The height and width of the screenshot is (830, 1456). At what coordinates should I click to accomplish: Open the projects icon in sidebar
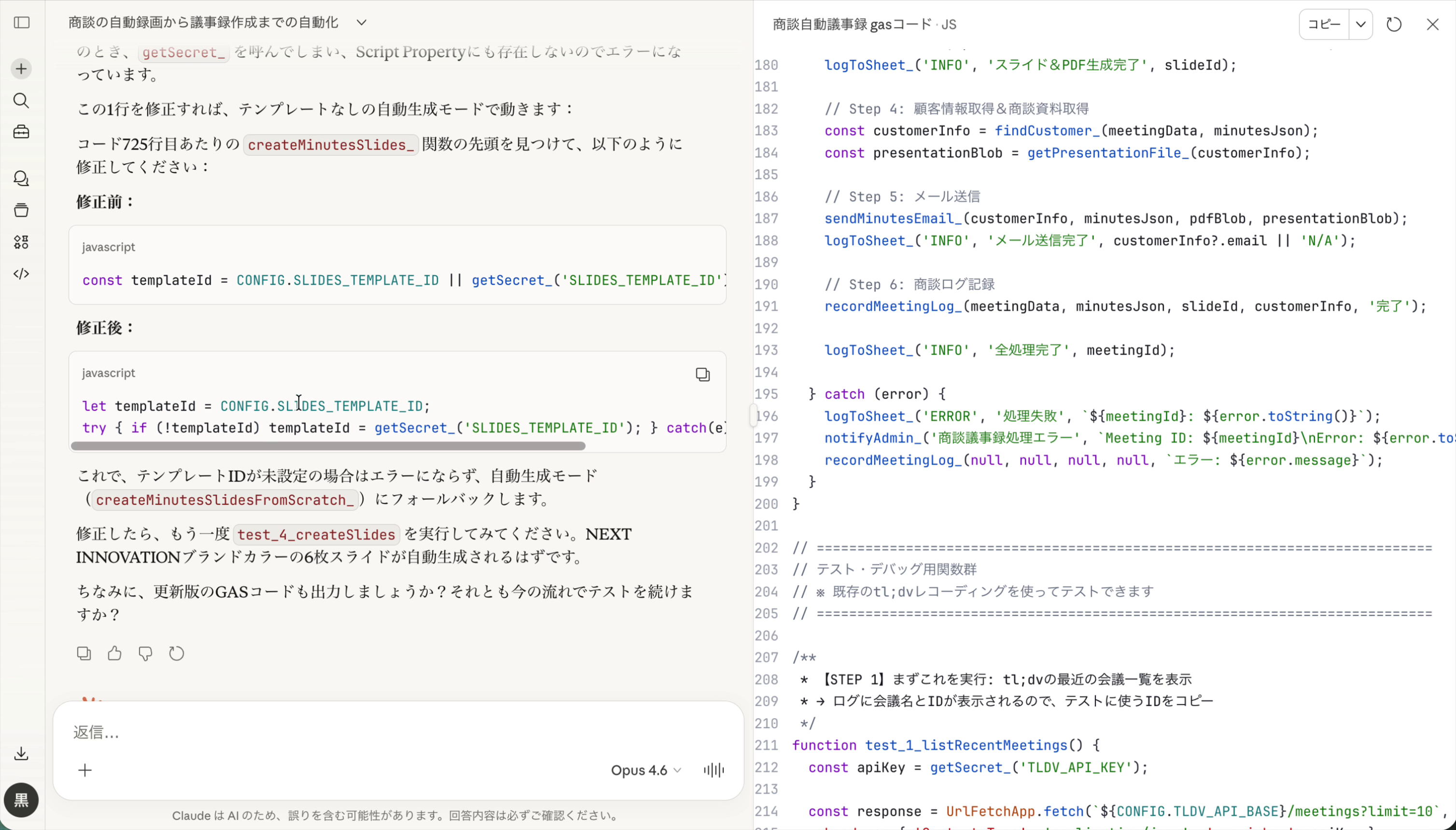click(x=22, y=210)
